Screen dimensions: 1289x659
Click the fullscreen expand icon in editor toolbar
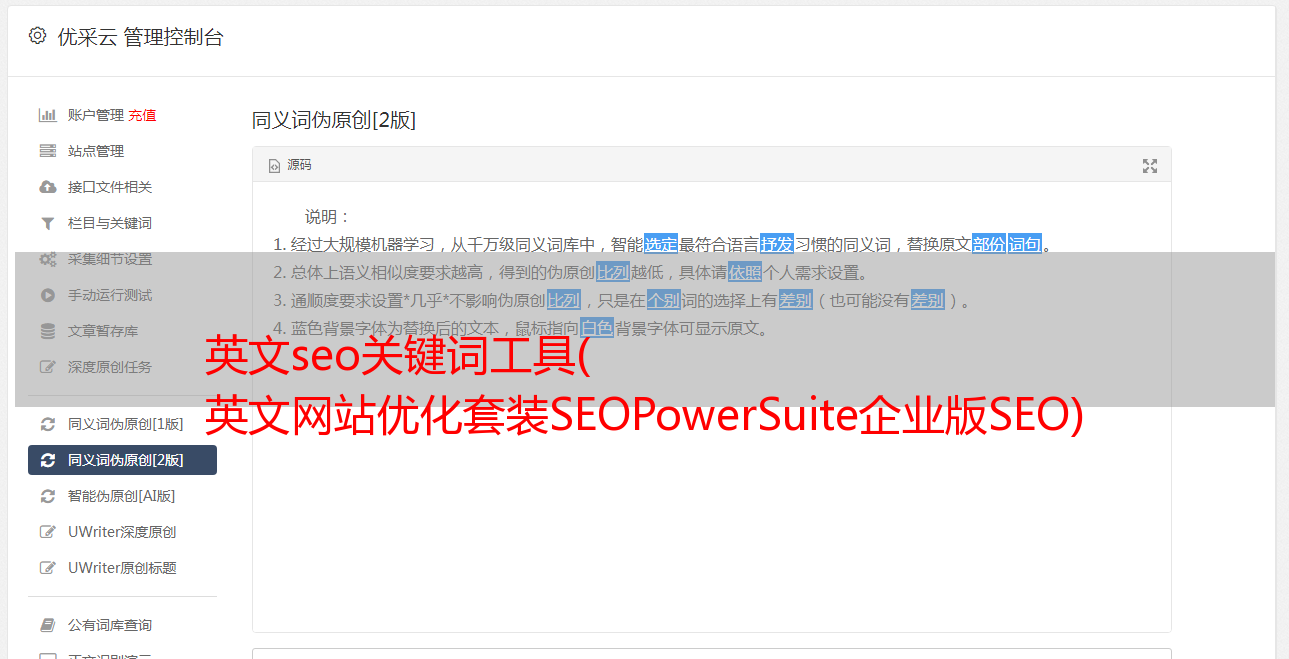coord(1150,166)
